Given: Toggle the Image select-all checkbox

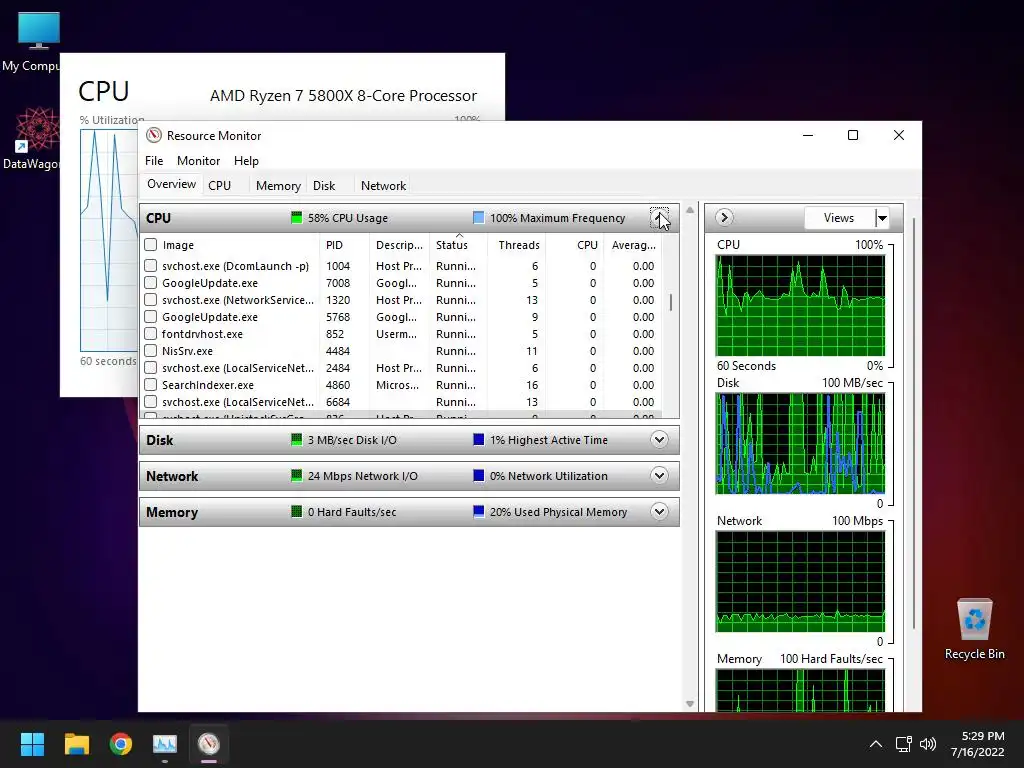Looking at the screenshot, I should pos(151,244).
